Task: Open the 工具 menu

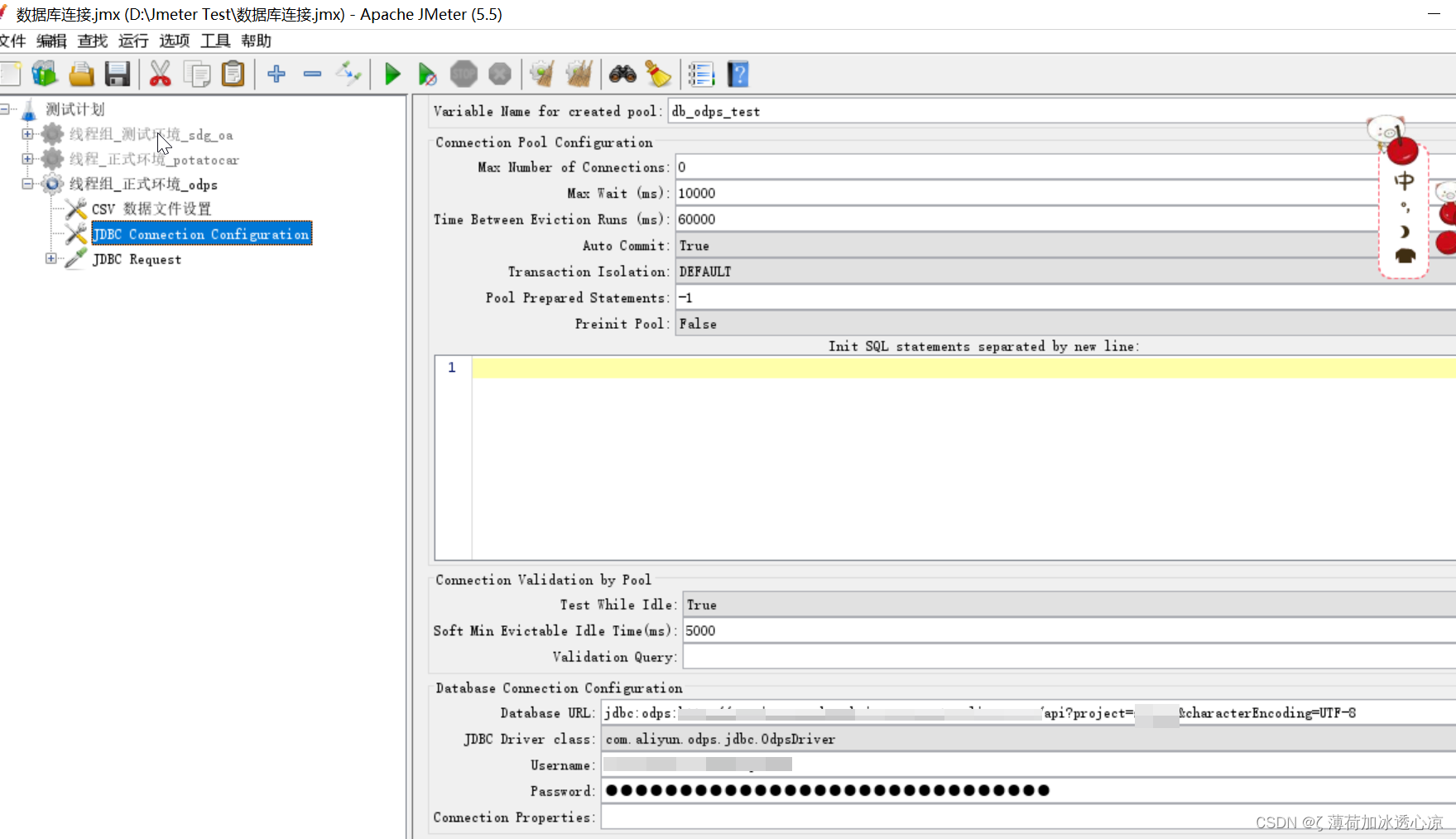Action: click(215, 41)
